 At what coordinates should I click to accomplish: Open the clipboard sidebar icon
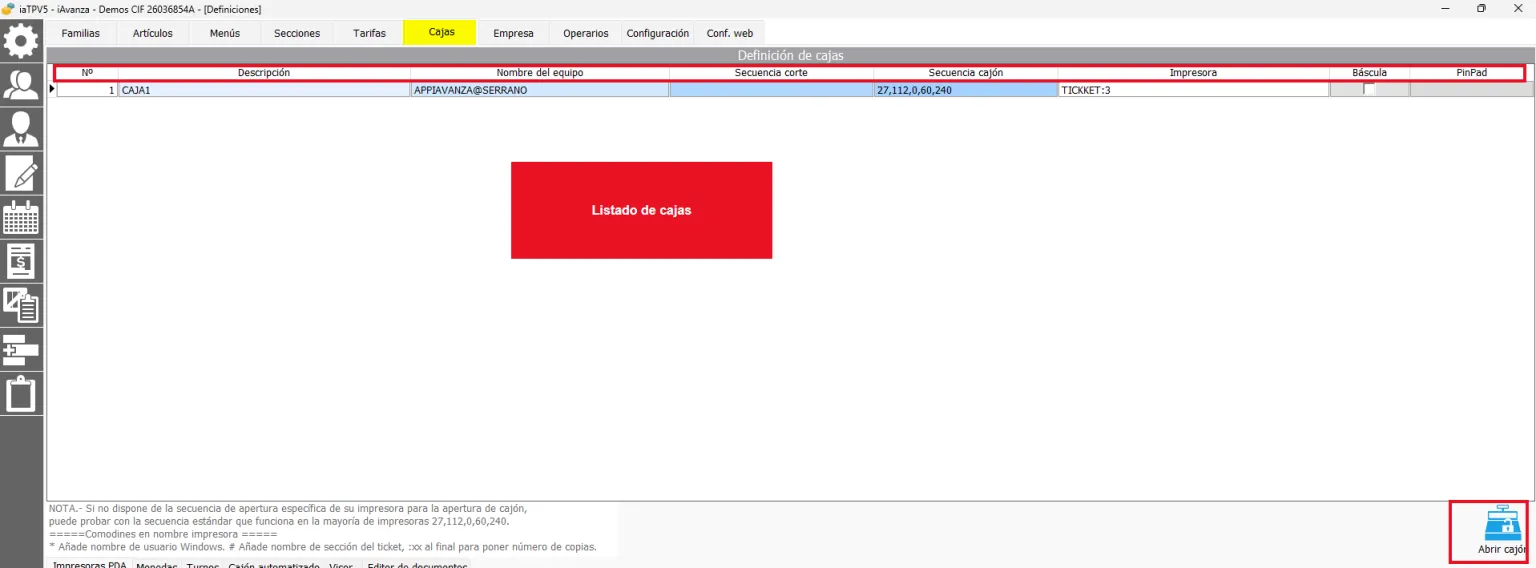coord(21,393)
